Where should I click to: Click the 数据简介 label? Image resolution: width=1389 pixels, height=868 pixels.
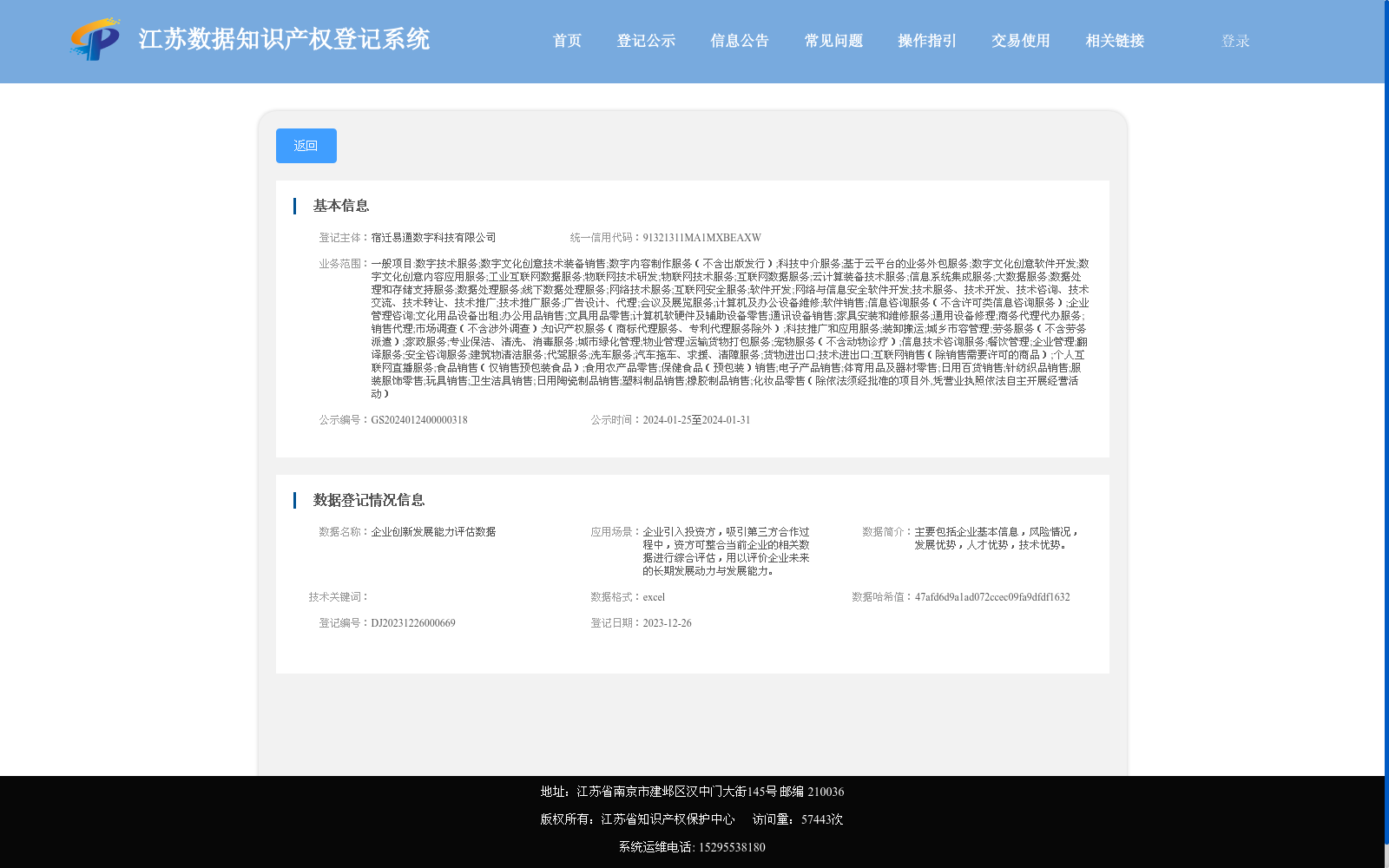886,532
